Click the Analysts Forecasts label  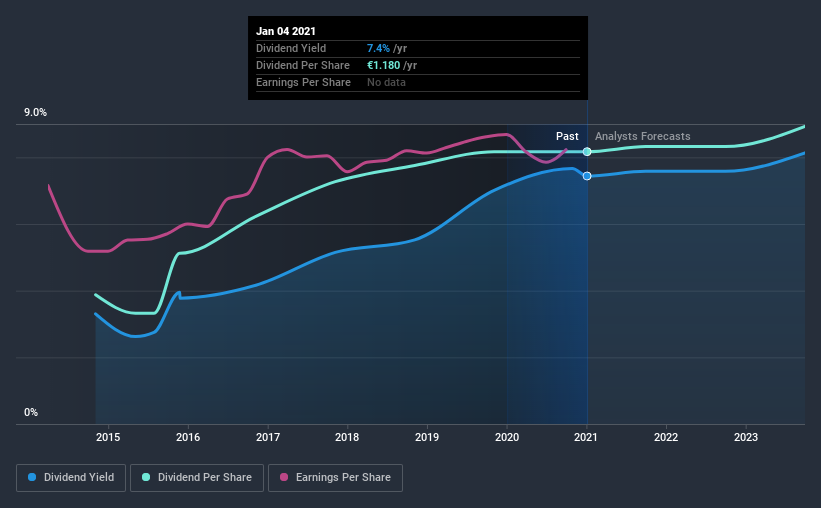(x=642, y=136)
